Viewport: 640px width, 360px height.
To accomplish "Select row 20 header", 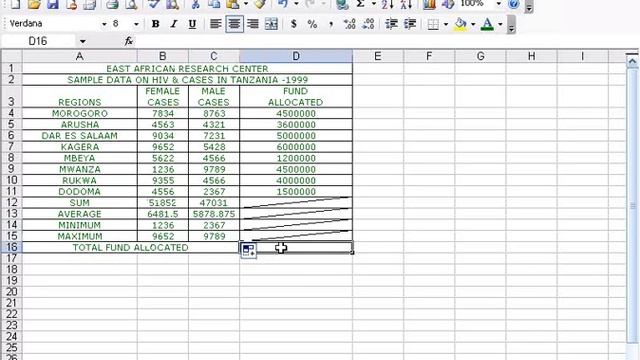I will click(11, 292).
